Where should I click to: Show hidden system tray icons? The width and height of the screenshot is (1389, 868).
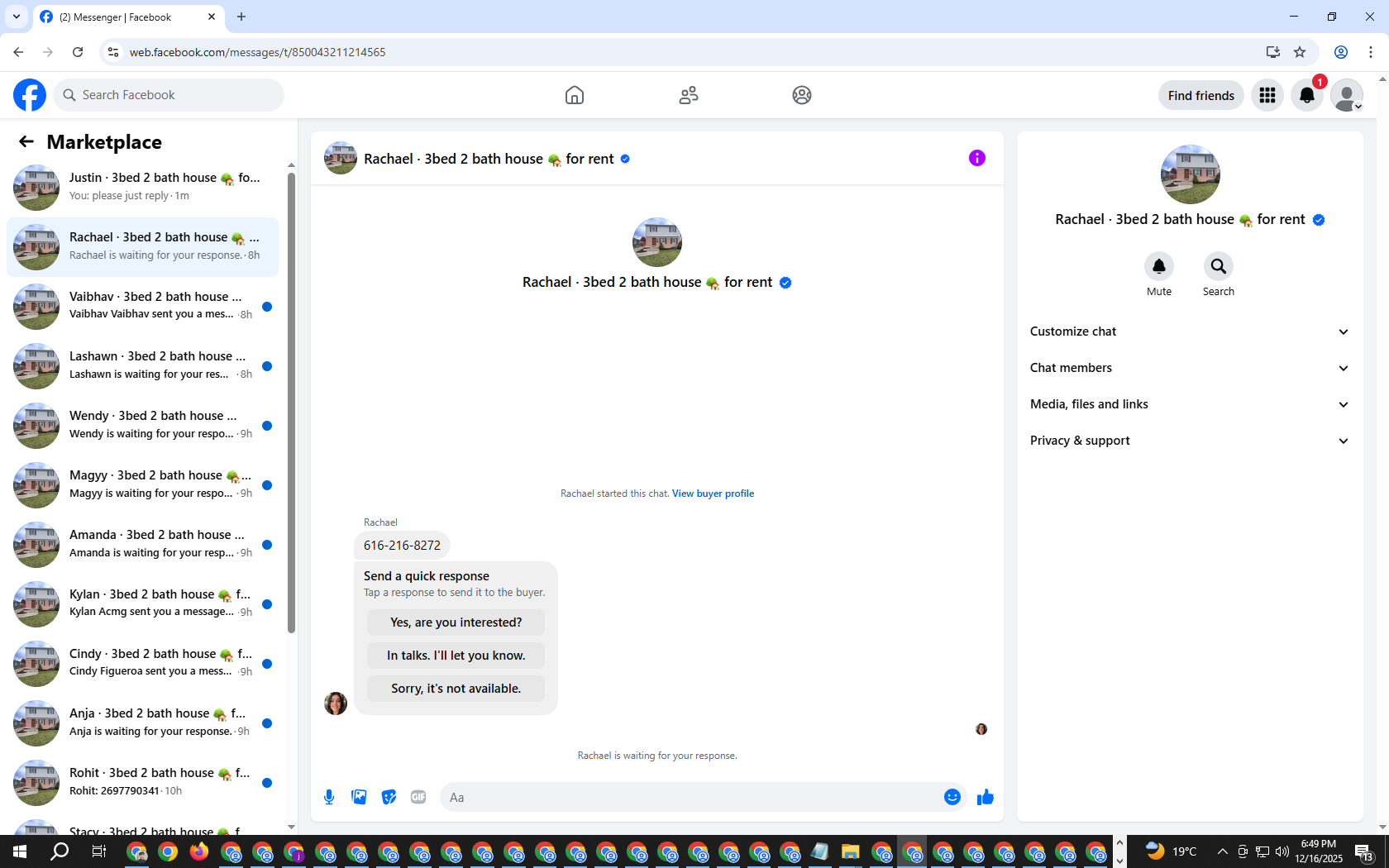pos(1222,851)
